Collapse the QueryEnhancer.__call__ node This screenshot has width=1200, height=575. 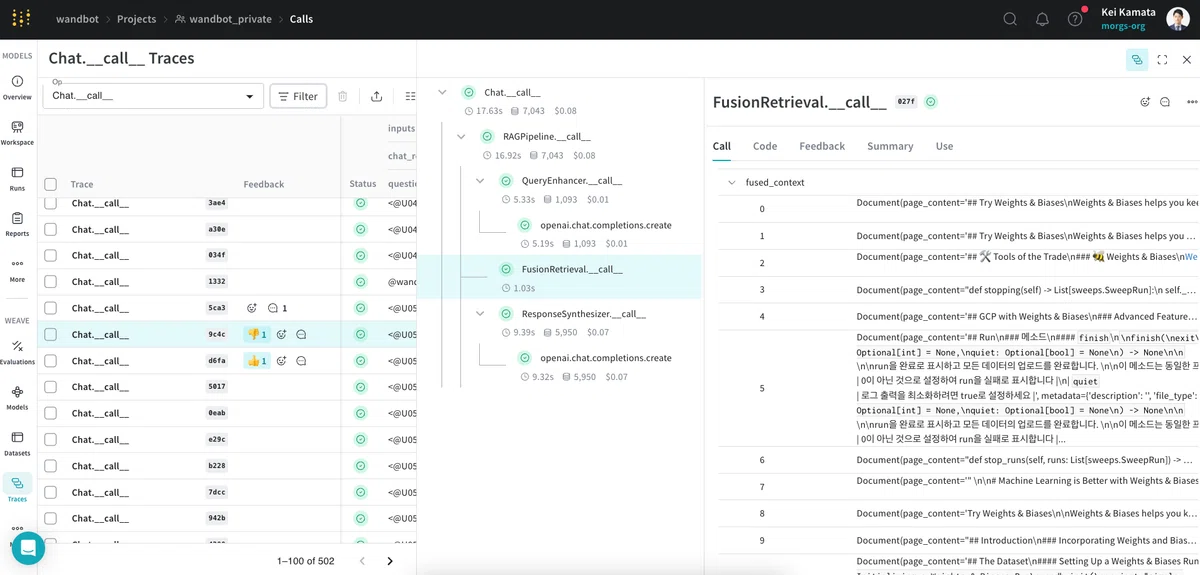pos(480,181)
